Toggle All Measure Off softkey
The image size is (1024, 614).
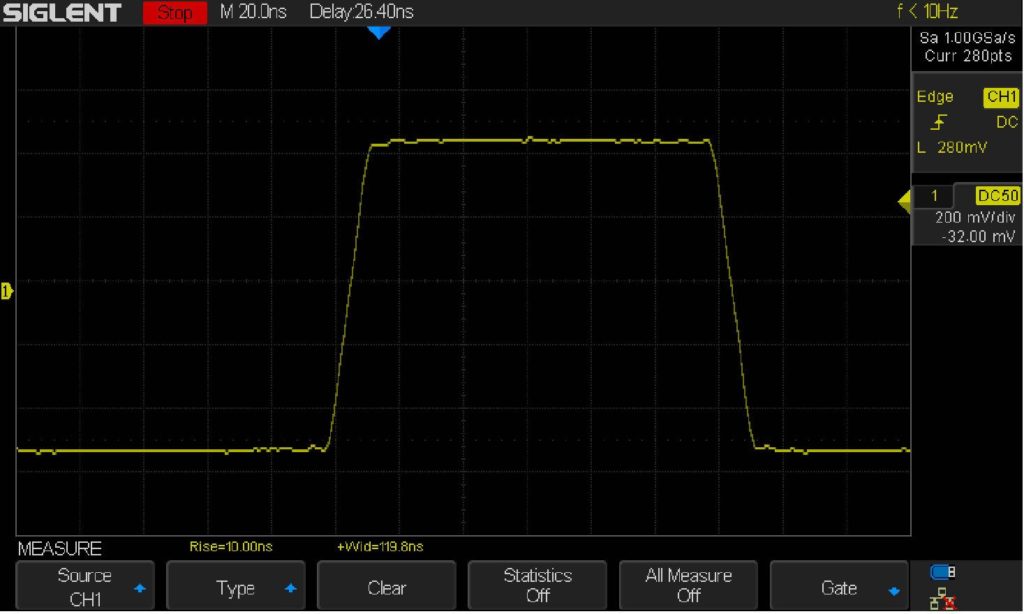tap(687, 585)
